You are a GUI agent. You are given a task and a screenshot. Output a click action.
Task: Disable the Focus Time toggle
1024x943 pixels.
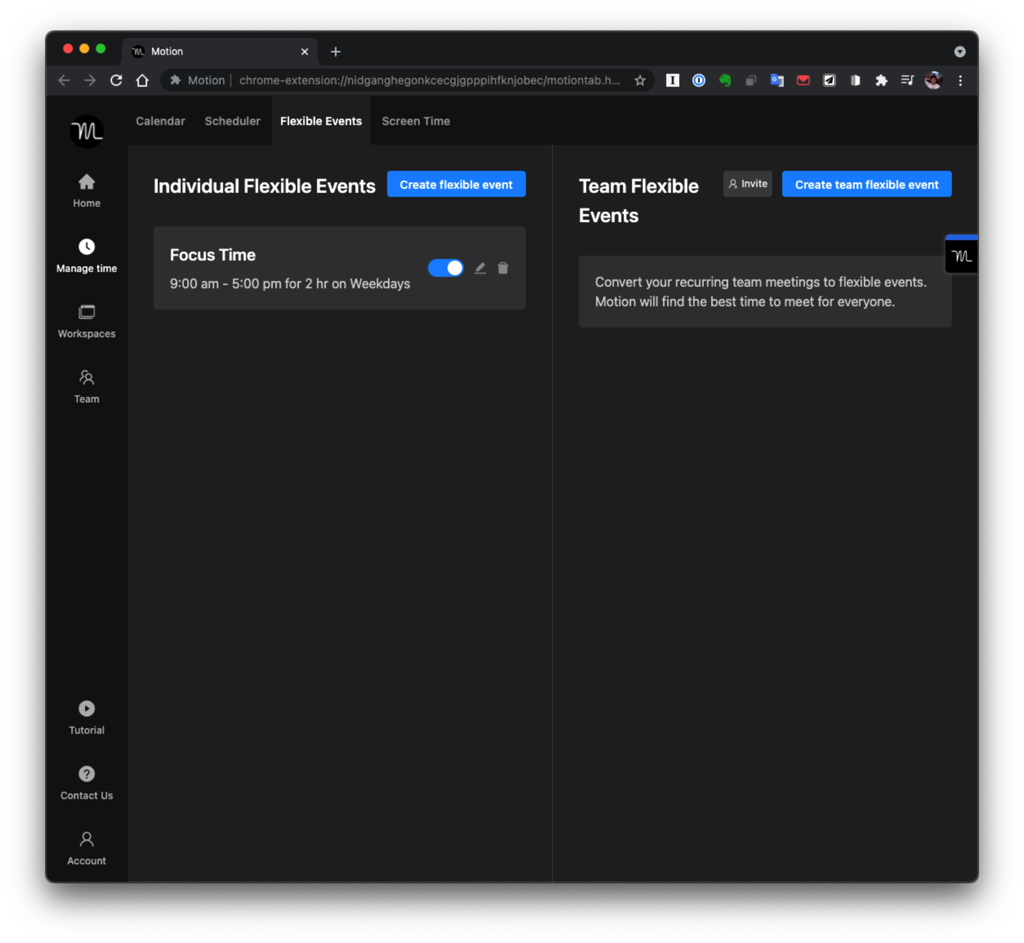(445, 268)
